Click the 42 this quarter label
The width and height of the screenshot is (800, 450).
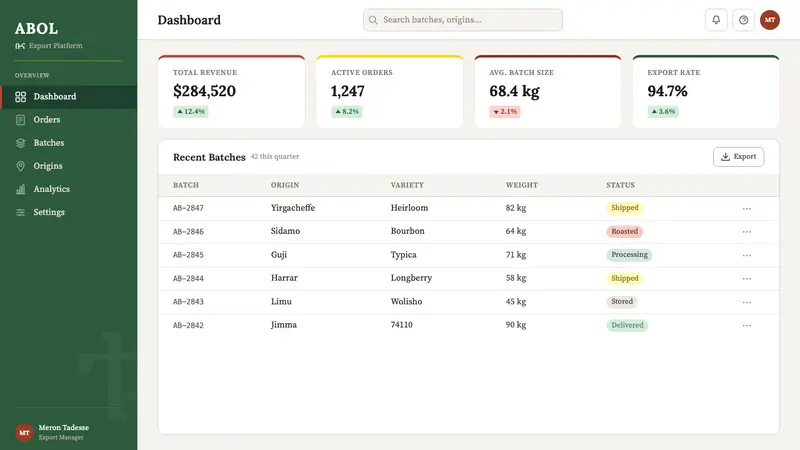click(x=275, y=157)
